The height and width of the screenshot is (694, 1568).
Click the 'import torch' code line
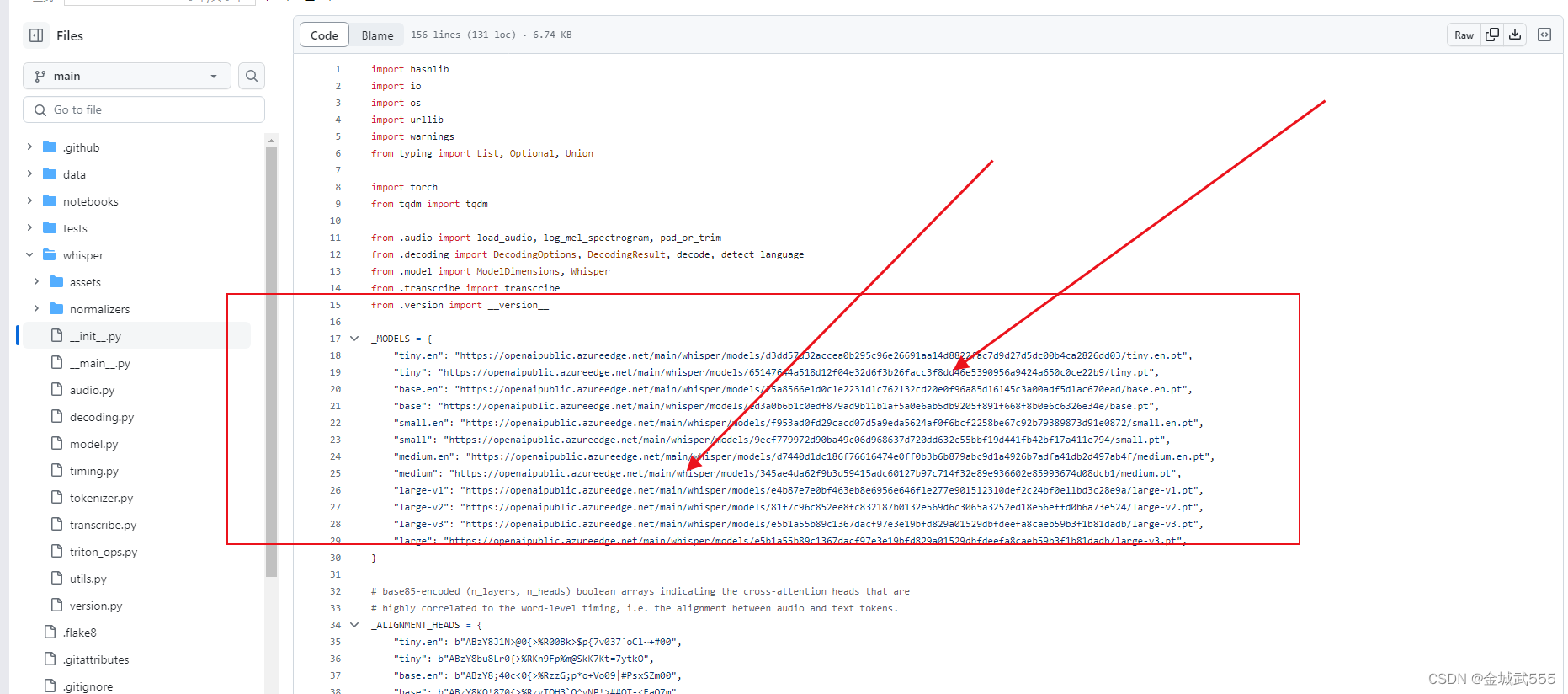[x=404, y=187]
